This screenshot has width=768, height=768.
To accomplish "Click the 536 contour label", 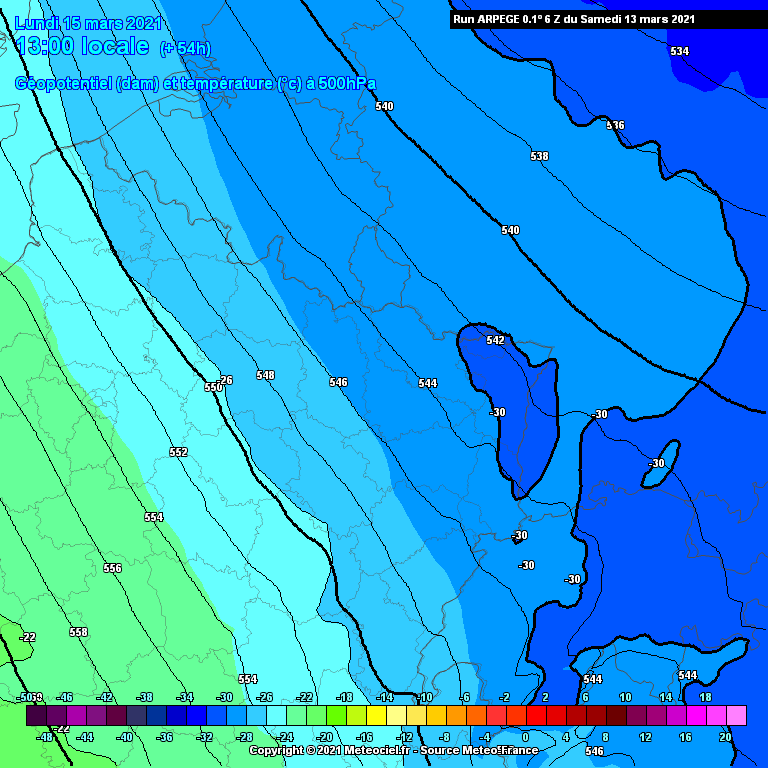I will tap(615, 125).
